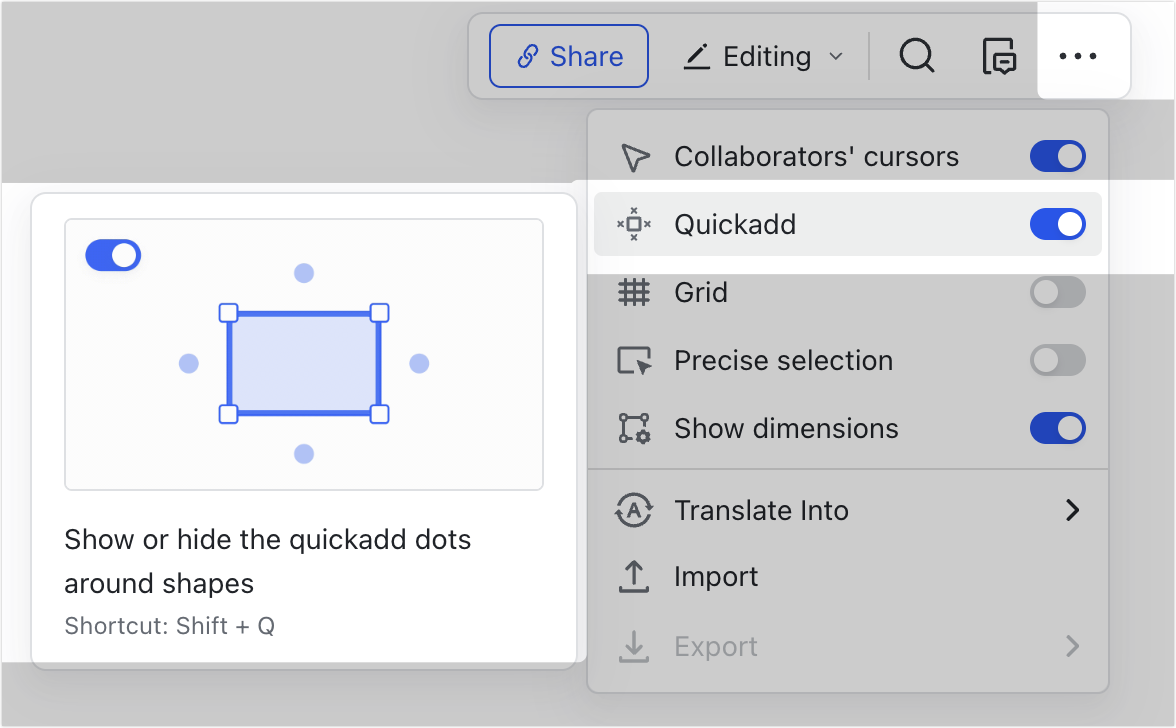Click the search magnifier icon
1176x728 pixels.
click(916, 56)
